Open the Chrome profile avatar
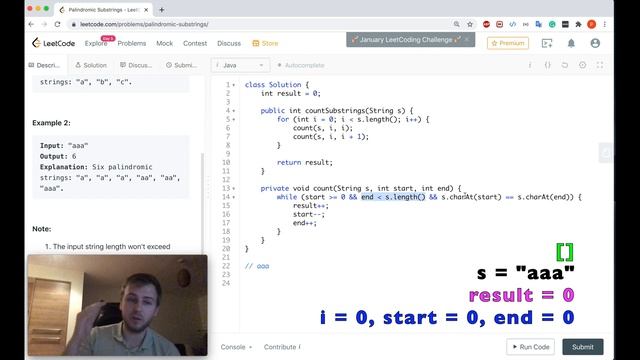This screenshot has height=360, width=640. [x=591, y=24]
